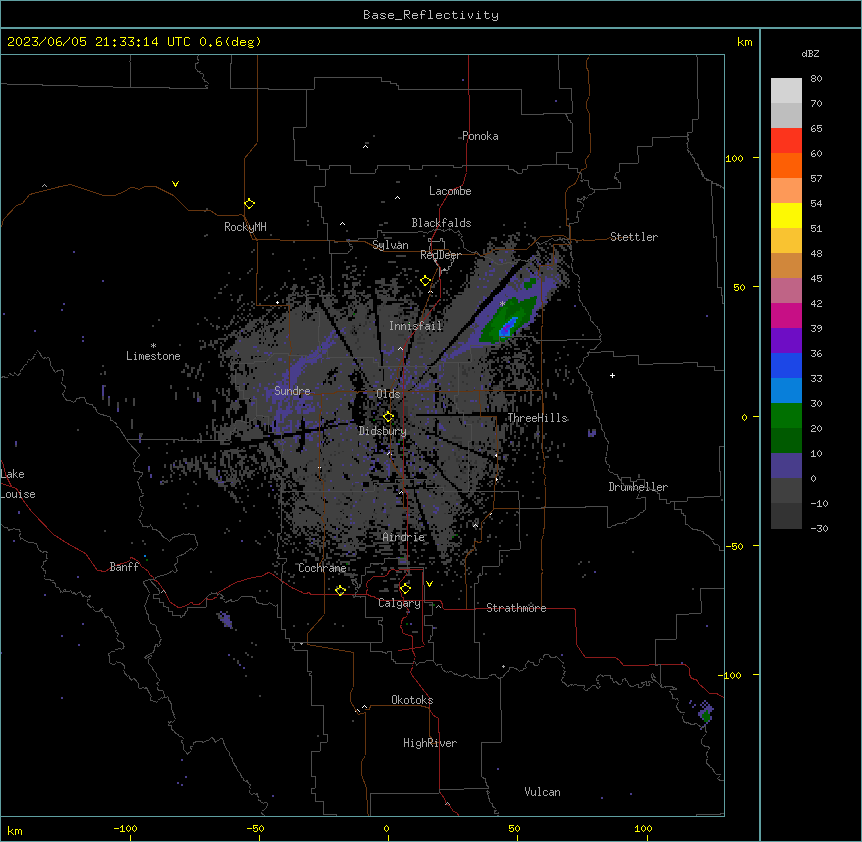Click the Base_Reflectivity title text

431,15
